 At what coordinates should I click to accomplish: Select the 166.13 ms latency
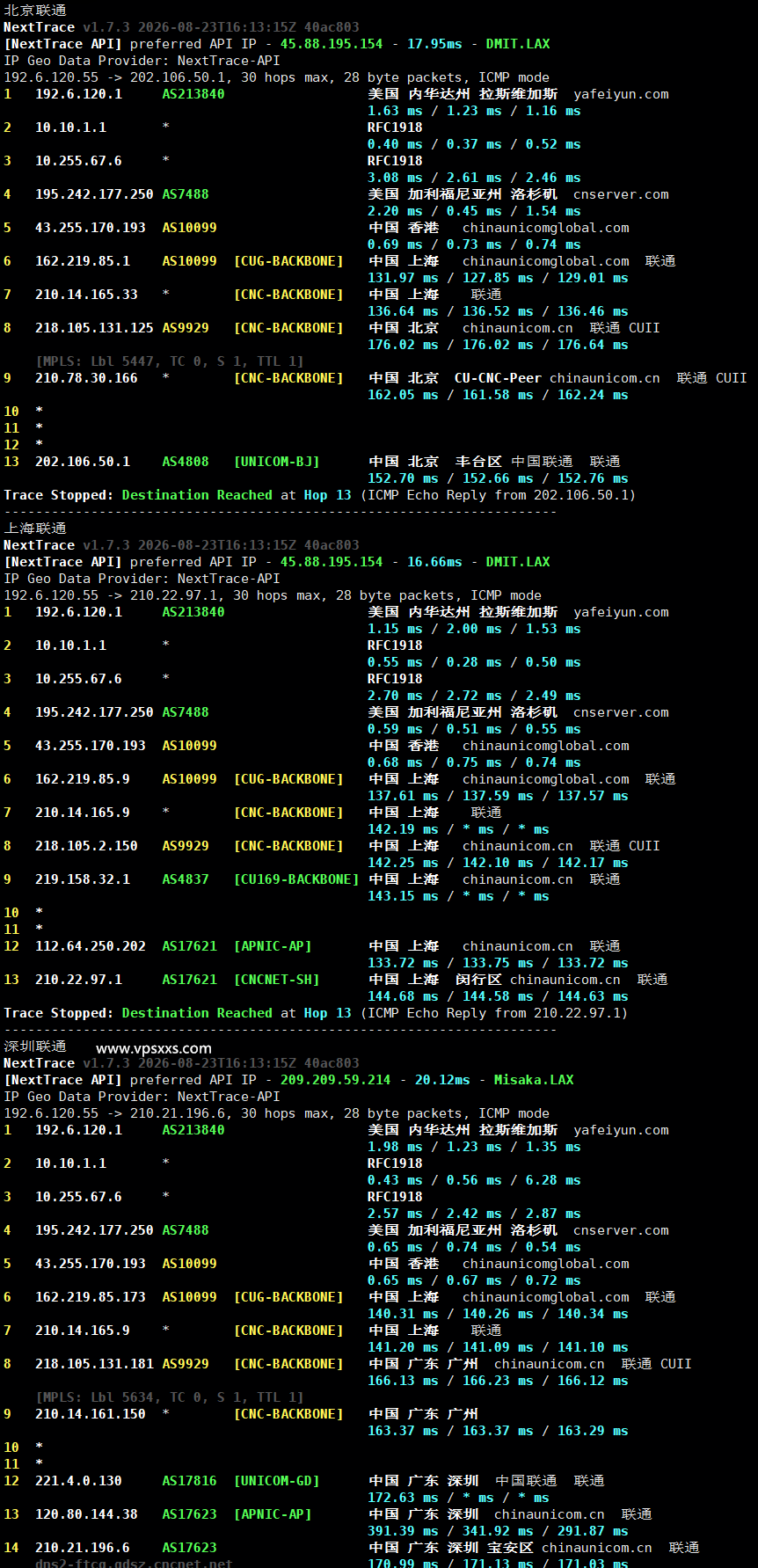(403, 1381)
